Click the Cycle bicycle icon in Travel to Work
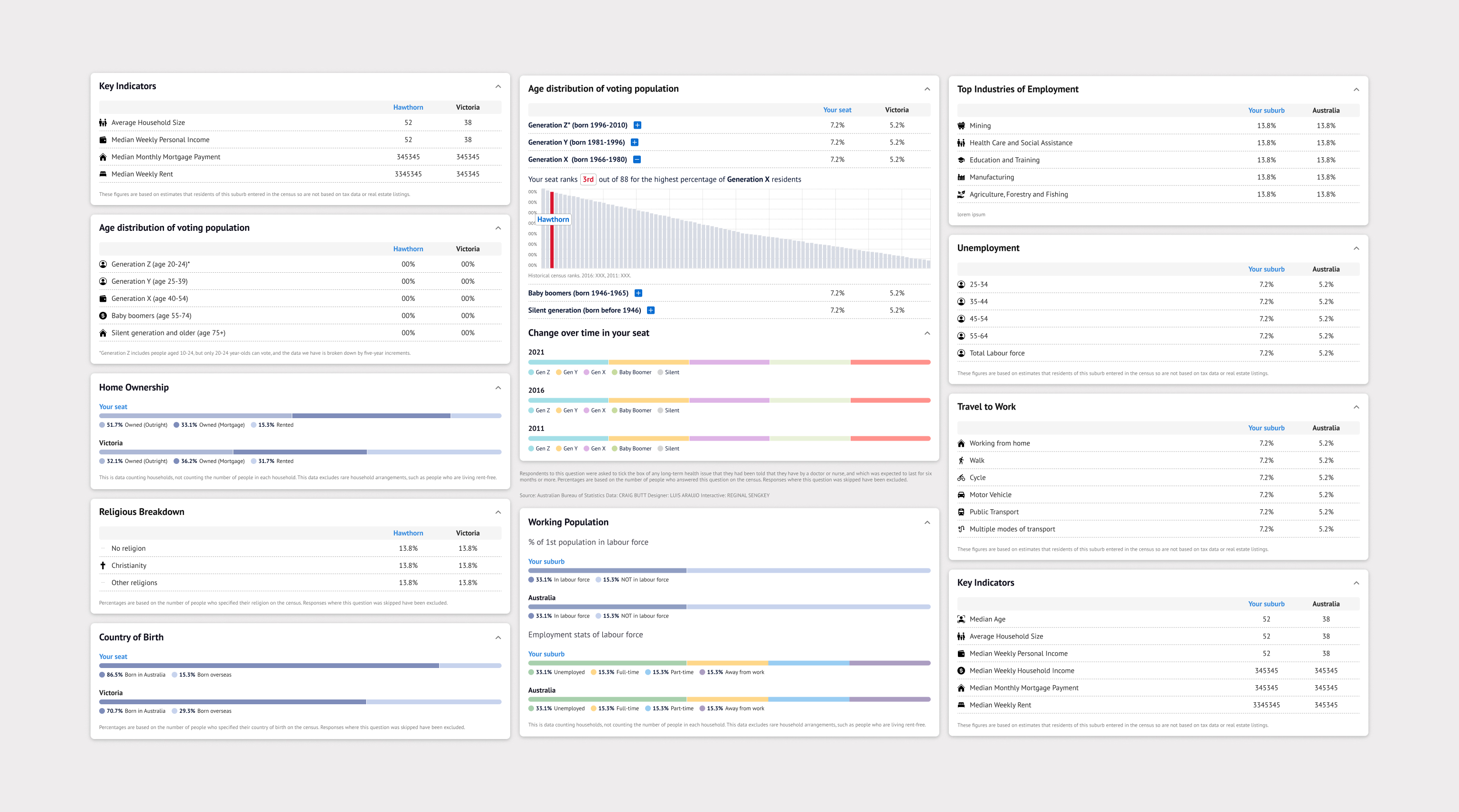Image resolution: width=1459 pixels, height=812 pixels. pos(961,478)
